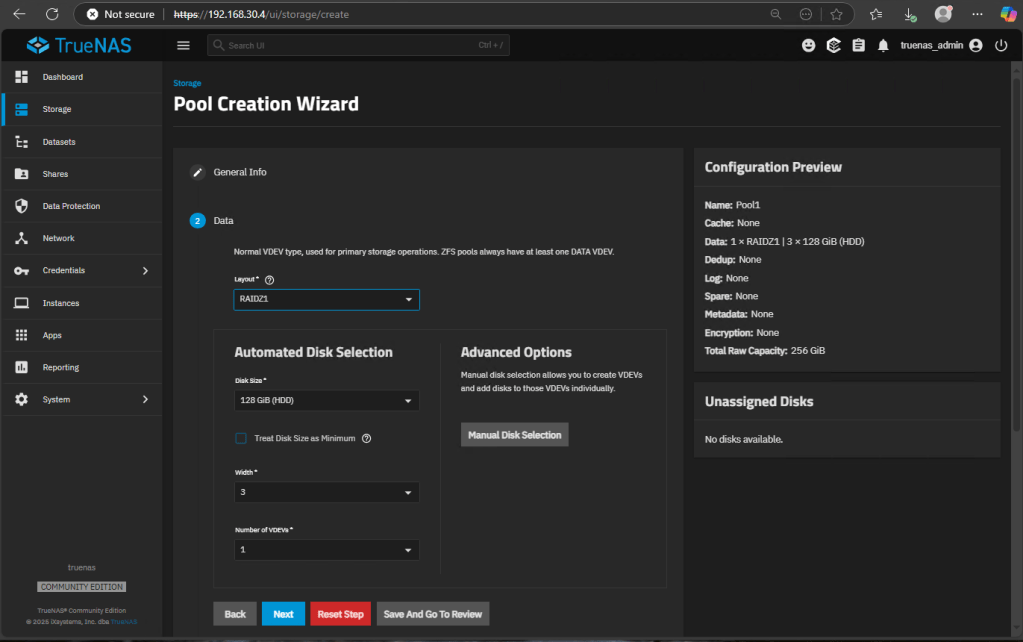Viewport: 1023px width, 642px height.
Task: Click the red Reset Step button
Action: point(340,614)
